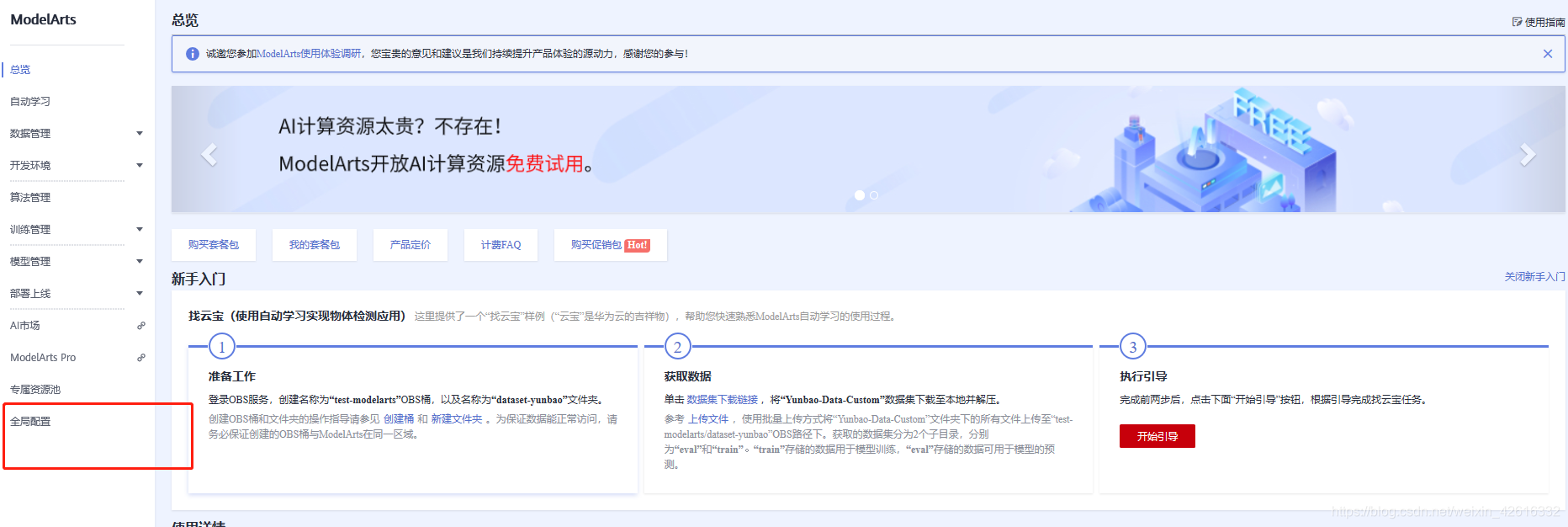The width and height of the screenshot is (1568, 527).
Task: Open ModelArts Pro sidebar entry
Action: [x=43, y=358]
